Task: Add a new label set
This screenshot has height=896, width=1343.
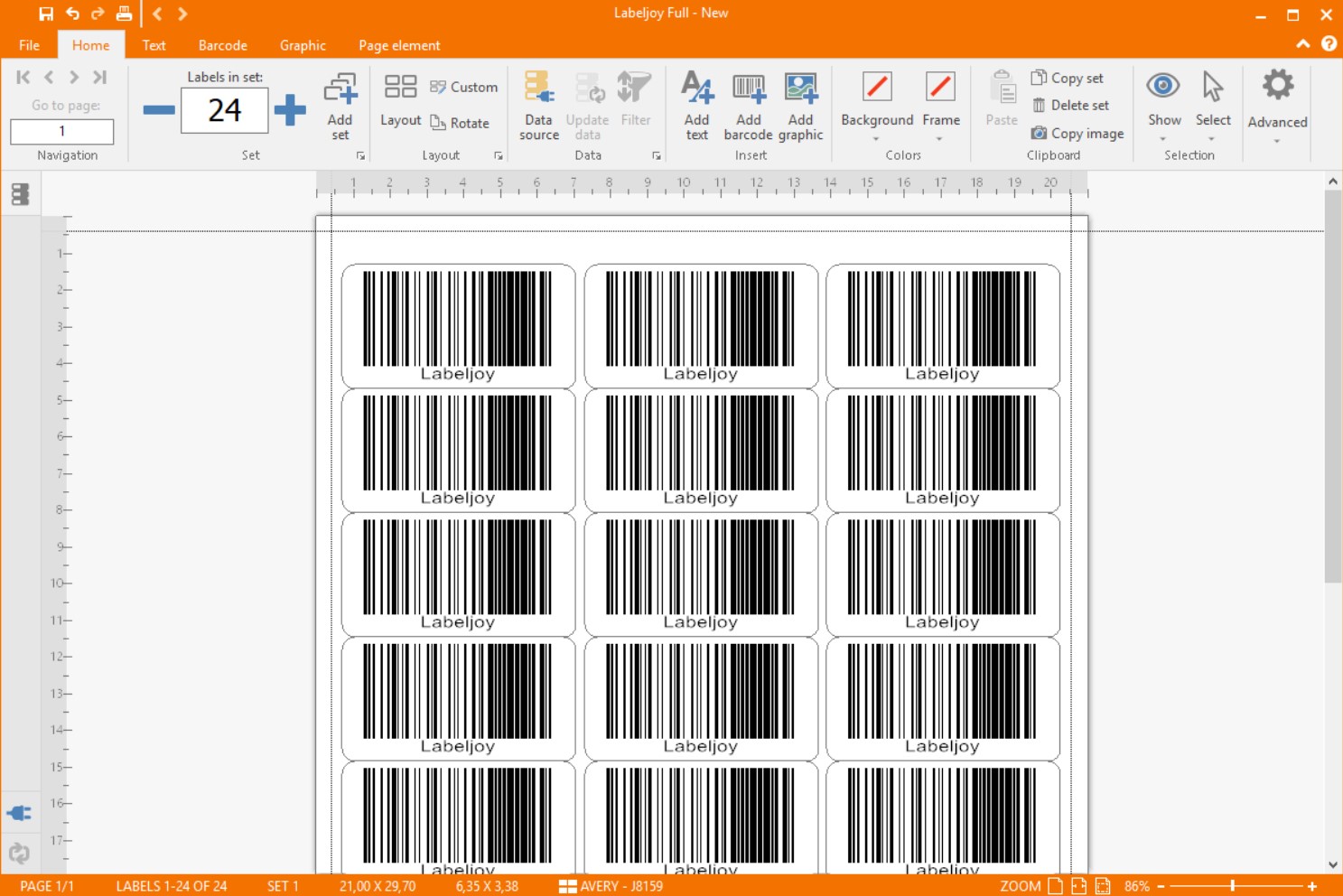Action: pyautogui.click(x=340, y=107)
